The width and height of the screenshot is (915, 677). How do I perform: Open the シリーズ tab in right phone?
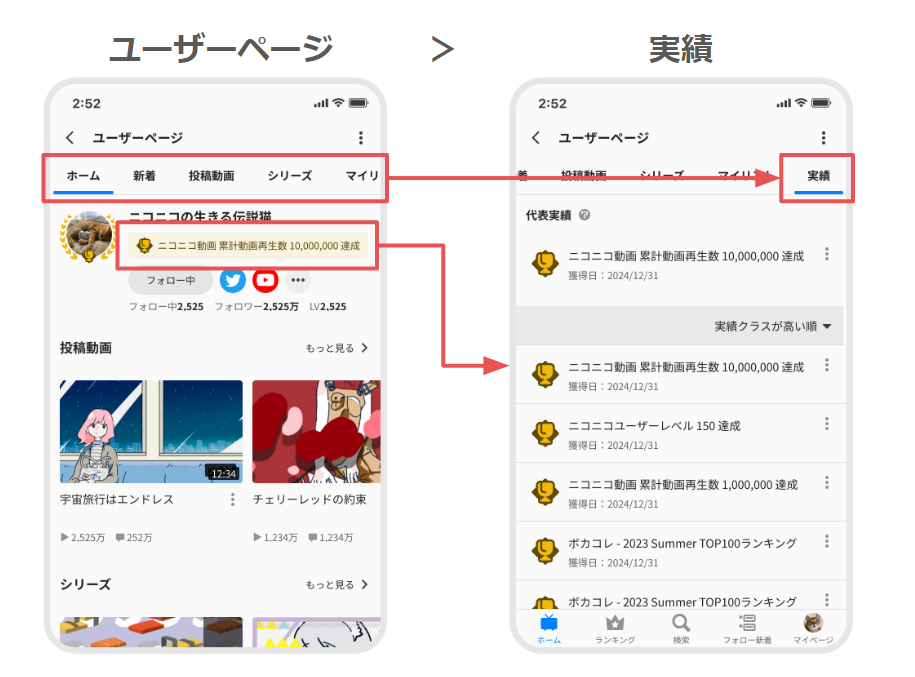pos(662,174)
